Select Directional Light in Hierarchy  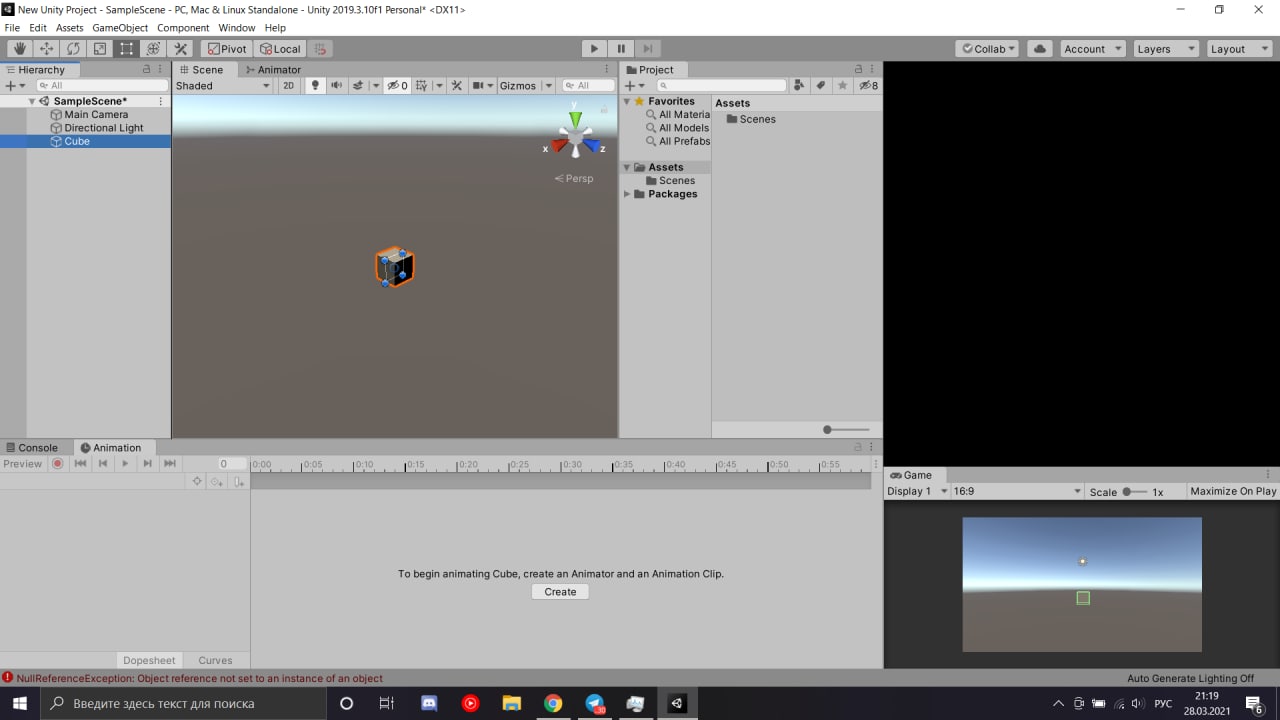point(104,128)
